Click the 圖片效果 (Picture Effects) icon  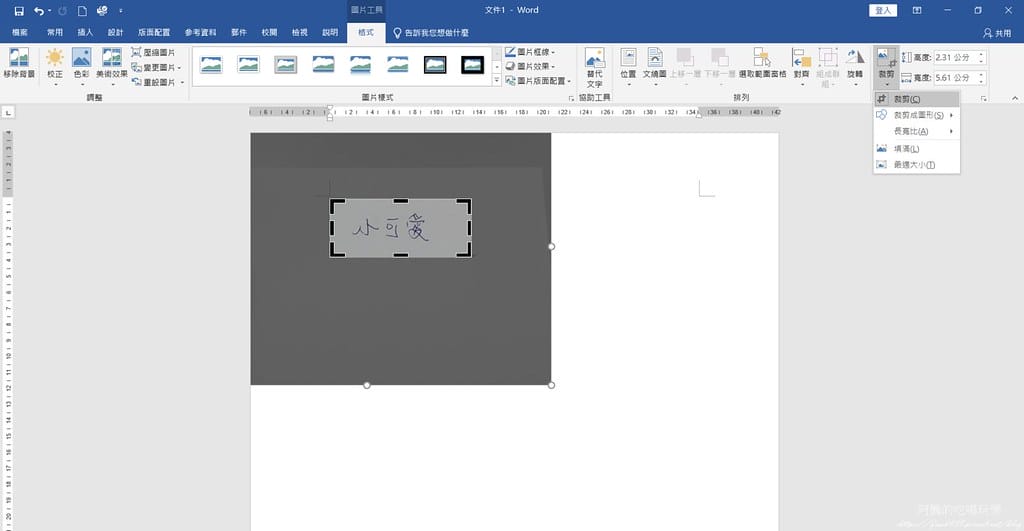(x=510, y=66)
